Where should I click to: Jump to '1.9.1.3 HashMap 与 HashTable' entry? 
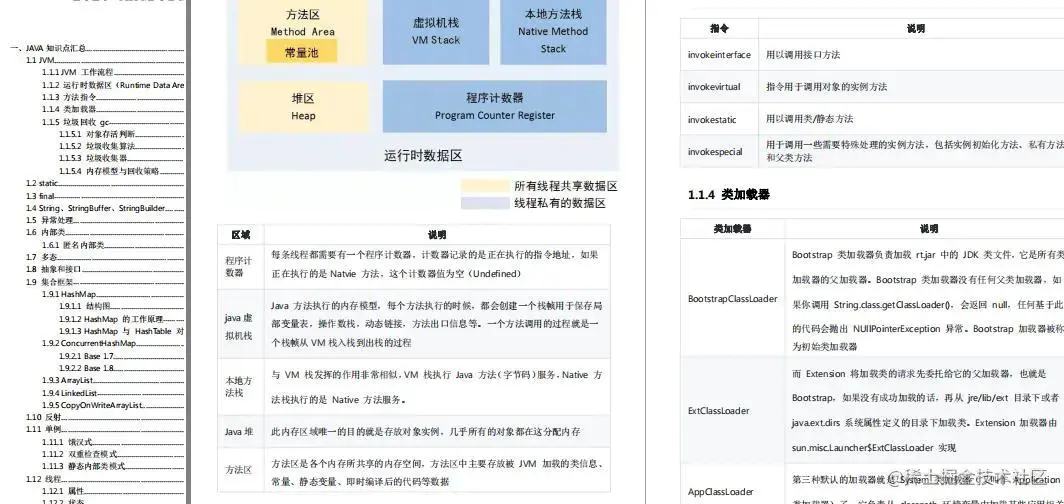pyautogui.click(x=121, y=331)
